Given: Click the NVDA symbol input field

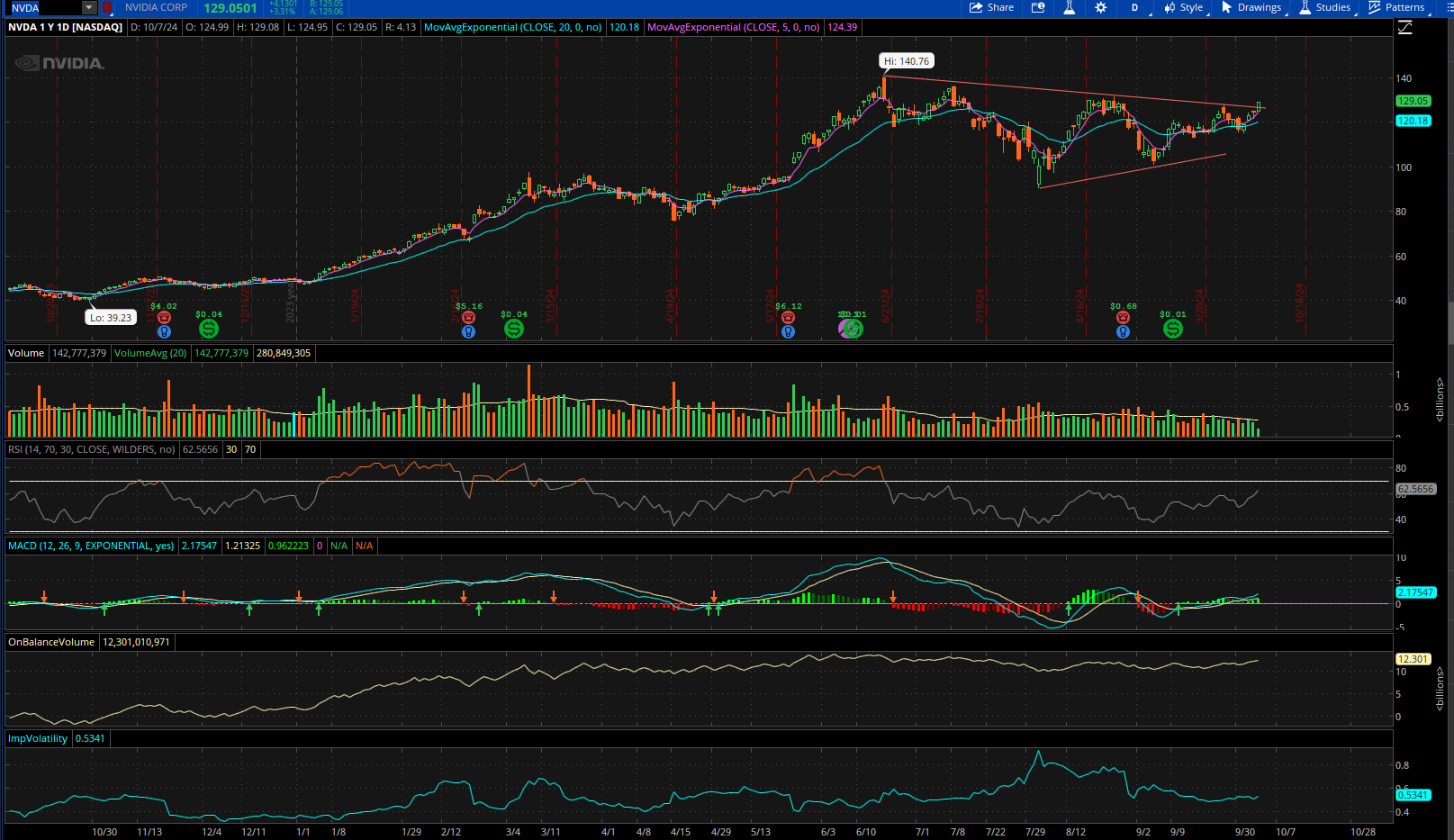Looking at the screenshot, I should 45,7.
